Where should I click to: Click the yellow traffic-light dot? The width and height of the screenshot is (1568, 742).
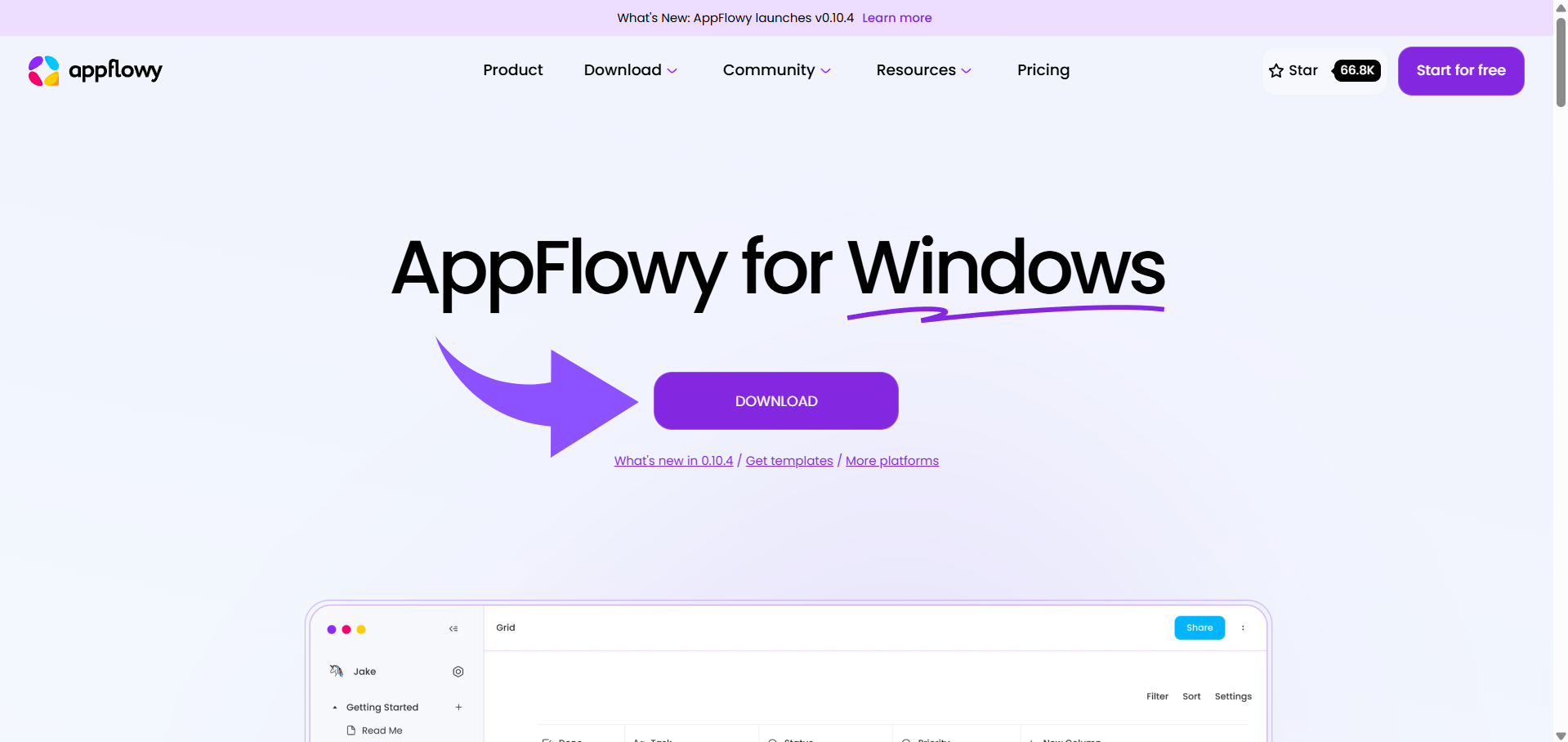pos(360,629)
